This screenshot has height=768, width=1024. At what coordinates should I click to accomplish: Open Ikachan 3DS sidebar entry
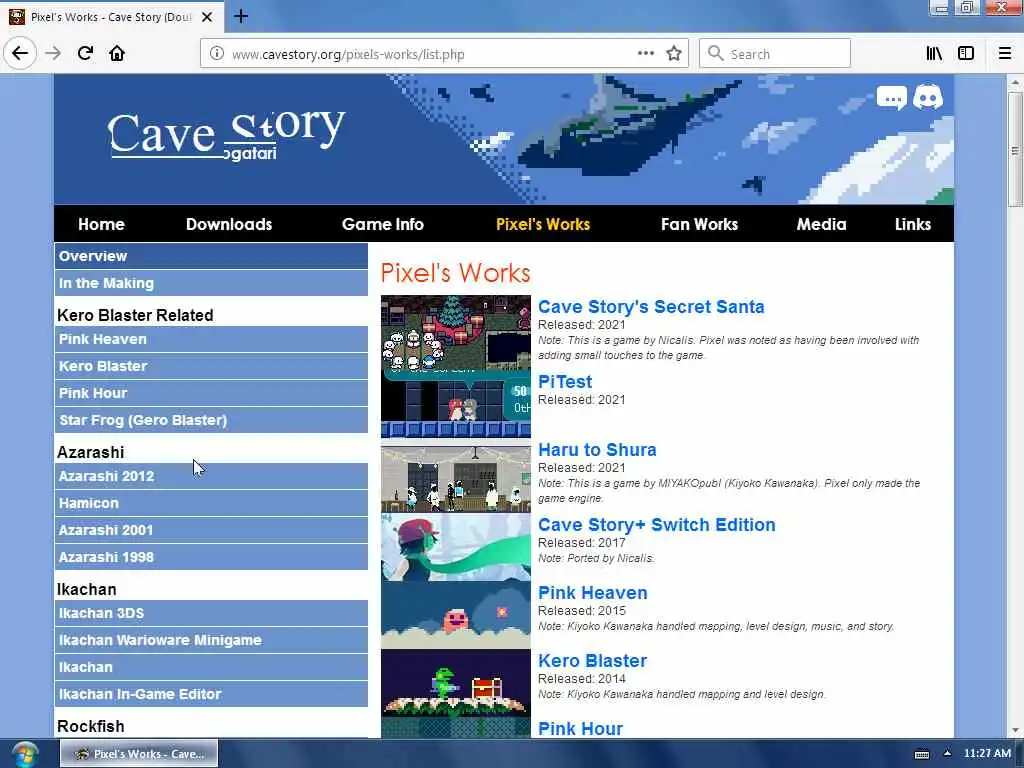pos(211,613)
